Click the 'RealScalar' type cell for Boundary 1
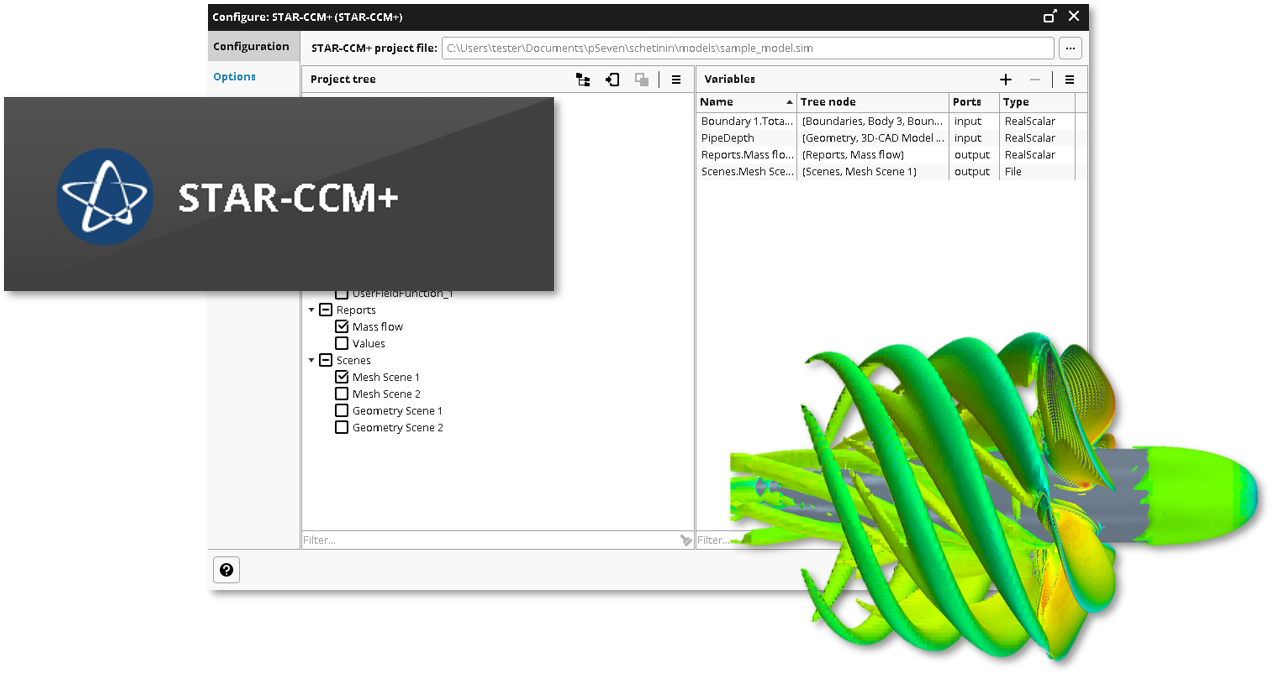The width and height of the screenshot is (1280, 679). 1038,121
